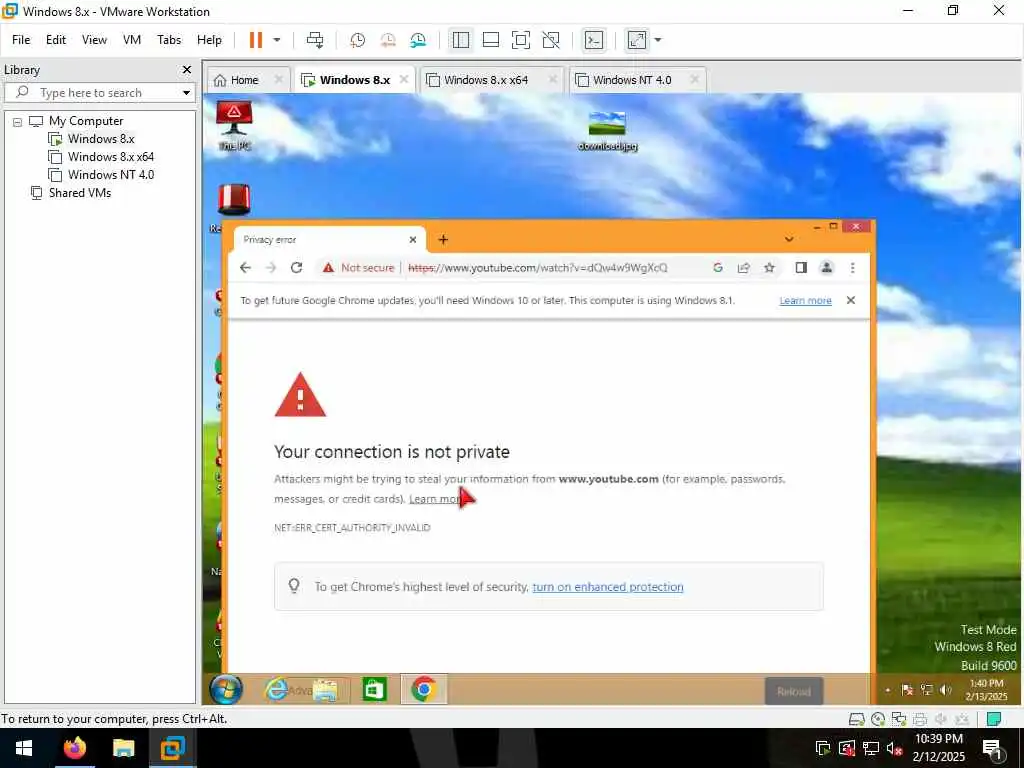Open the guest Start orb button
Screen dimensions: 1024x768
tap(226, 689)
